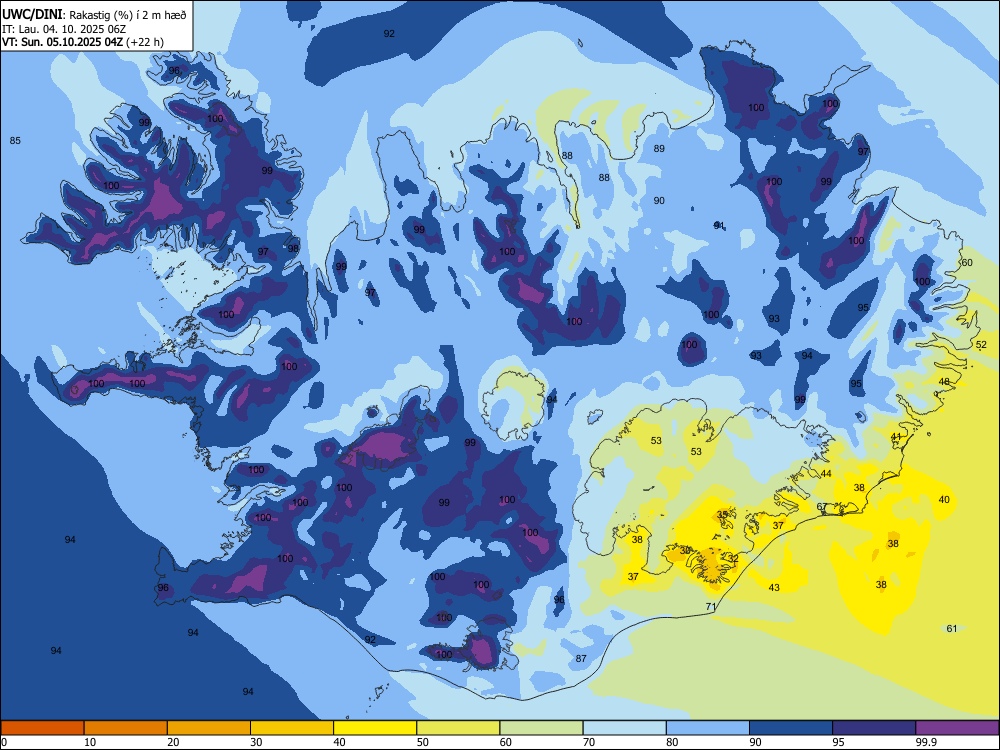Click the humidity value 52 on the map
This screenshot has width=1000, height=750.
pyautogui.click(x=982, y=344)
